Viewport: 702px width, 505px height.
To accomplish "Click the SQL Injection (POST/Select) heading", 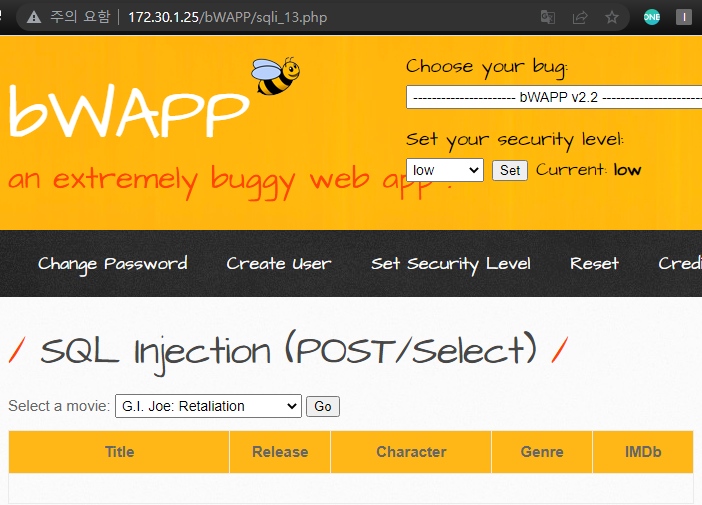I will pyautogui.click(x=288, y=352).
